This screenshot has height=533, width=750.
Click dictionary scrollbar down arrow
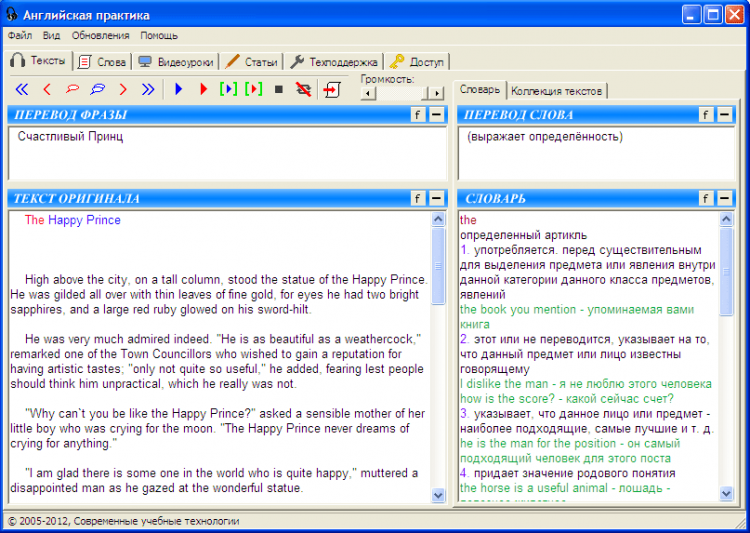pos(726,493)
